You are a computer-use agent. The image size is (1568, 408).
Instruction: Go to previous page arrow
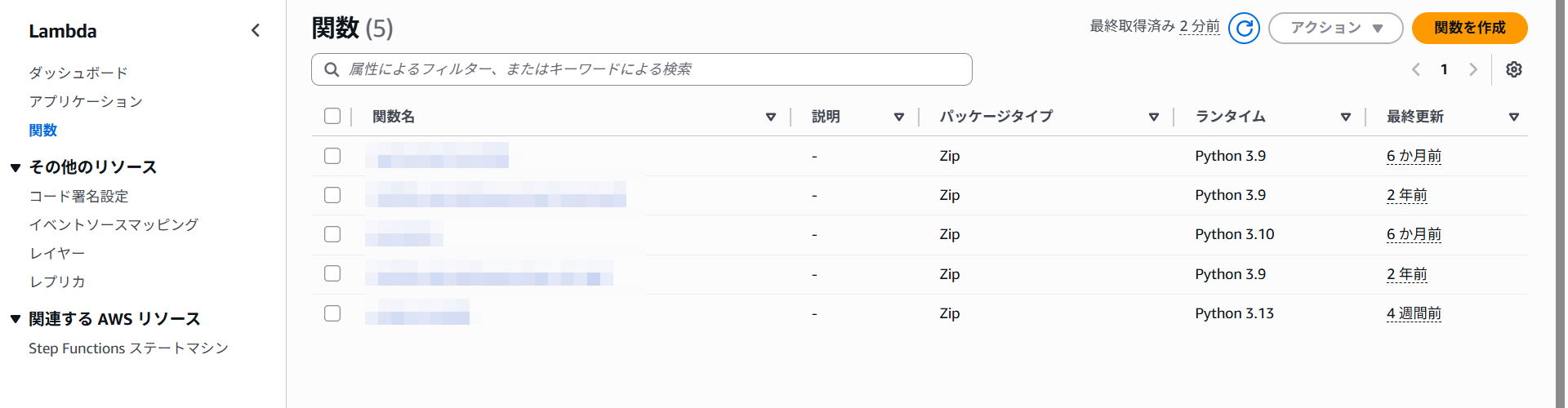(1416, 69)
